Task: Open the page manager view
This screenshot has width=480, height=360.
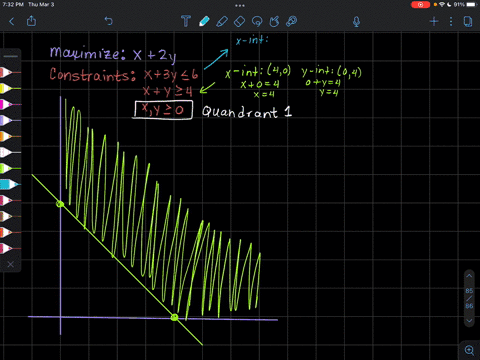Action: 468,22
